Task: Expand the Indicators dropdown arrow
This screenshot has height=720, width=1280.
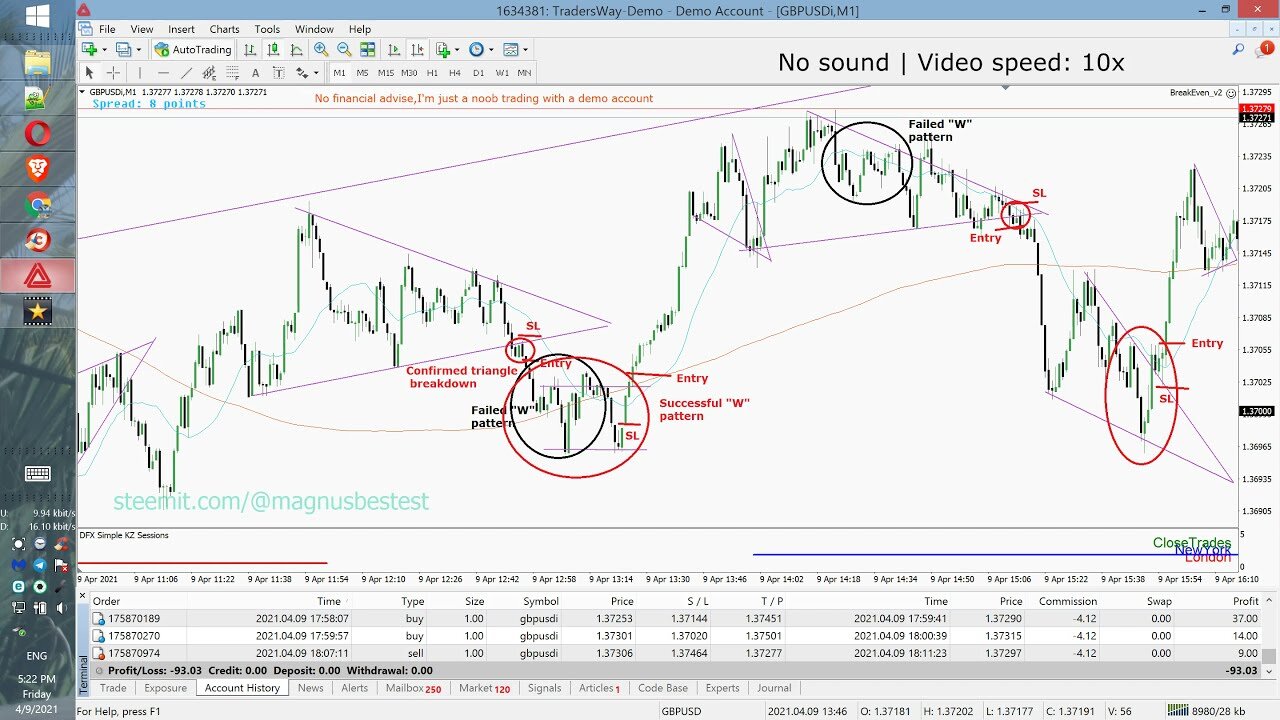Action: [457, 50]
